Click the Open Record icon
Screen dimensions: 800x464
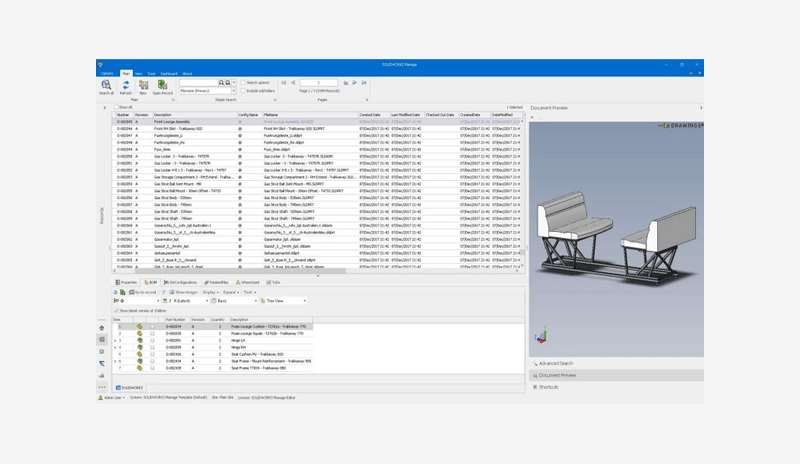click(163, 87)
